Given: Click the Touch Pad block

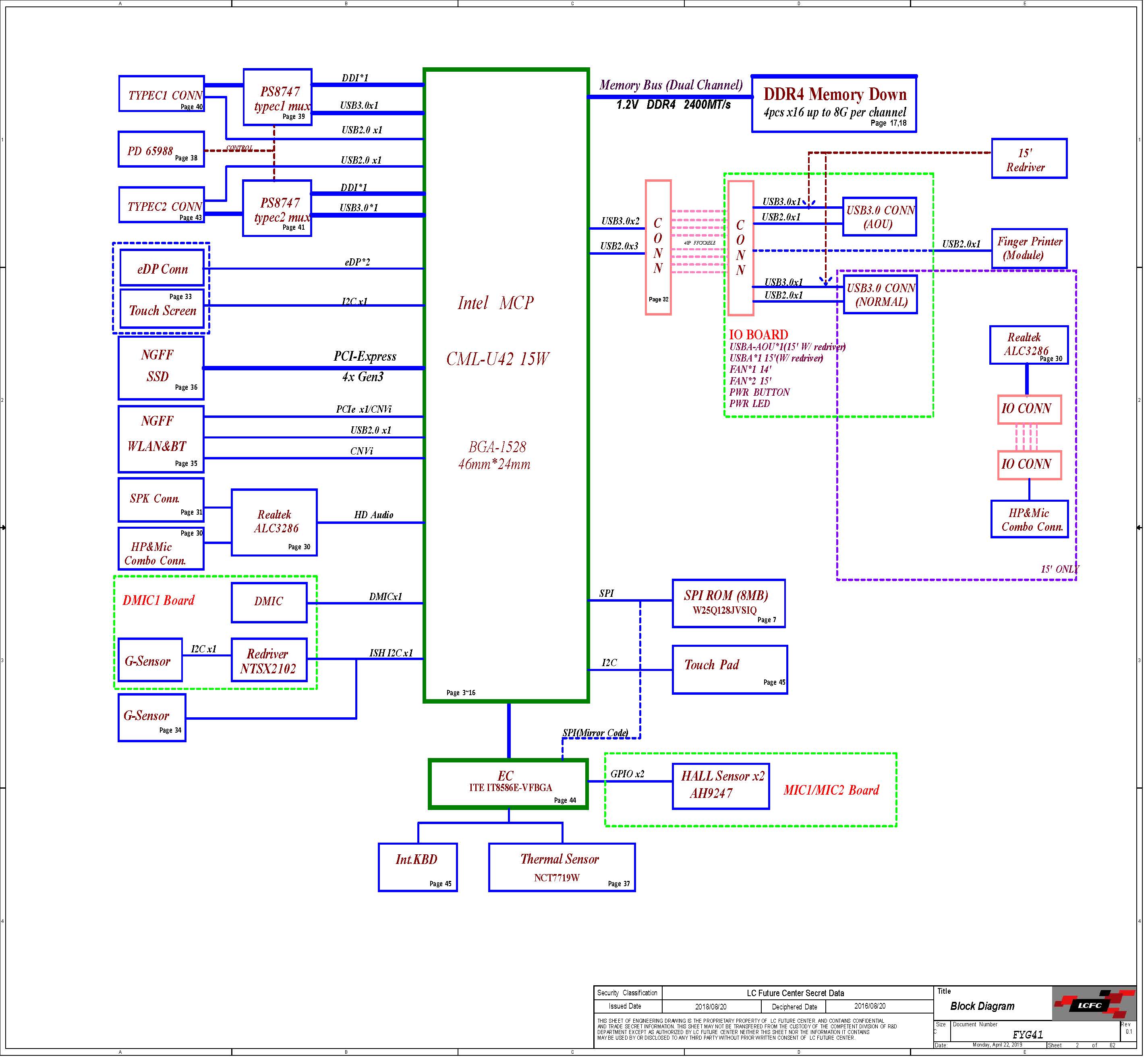Looking at the screenshot, I should 729,670.
